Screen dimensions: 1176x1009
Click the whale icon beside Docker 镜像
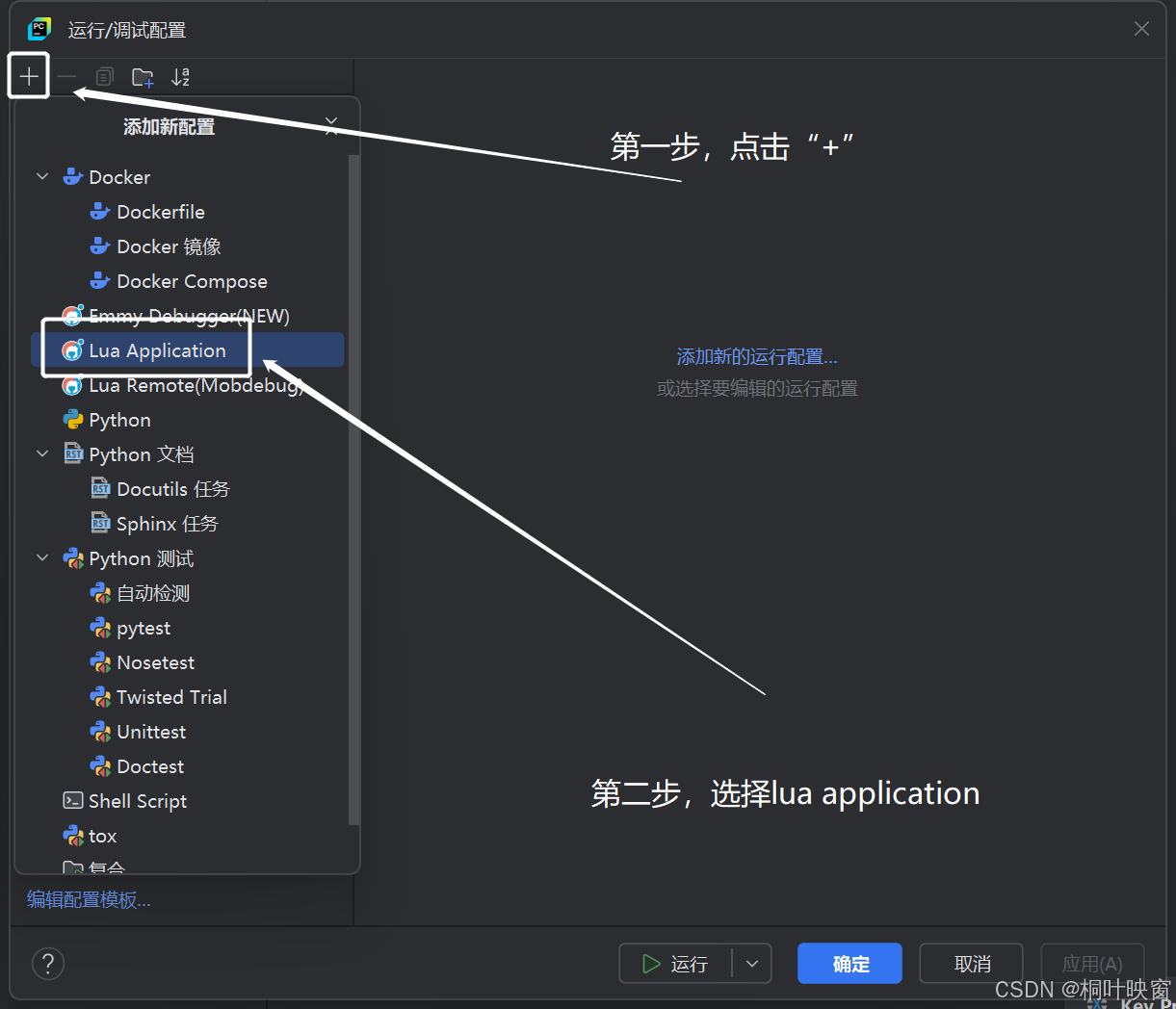tap(100, 246)
